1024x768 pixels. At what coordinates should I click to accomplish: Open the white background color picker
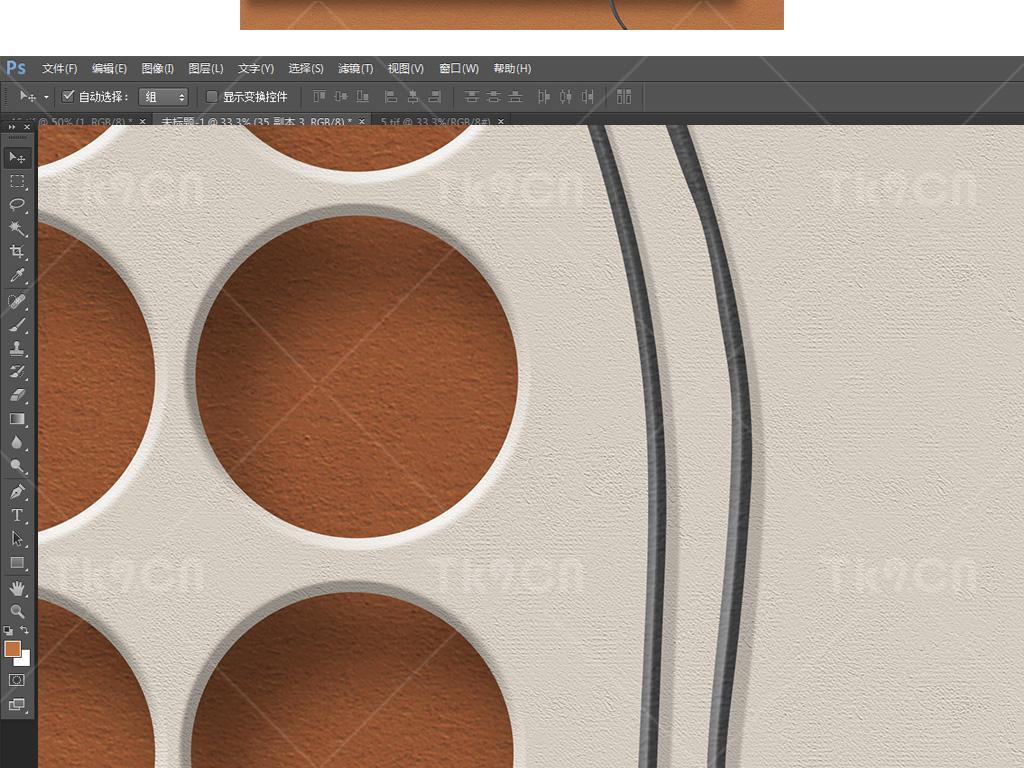(x=25, y=660)
